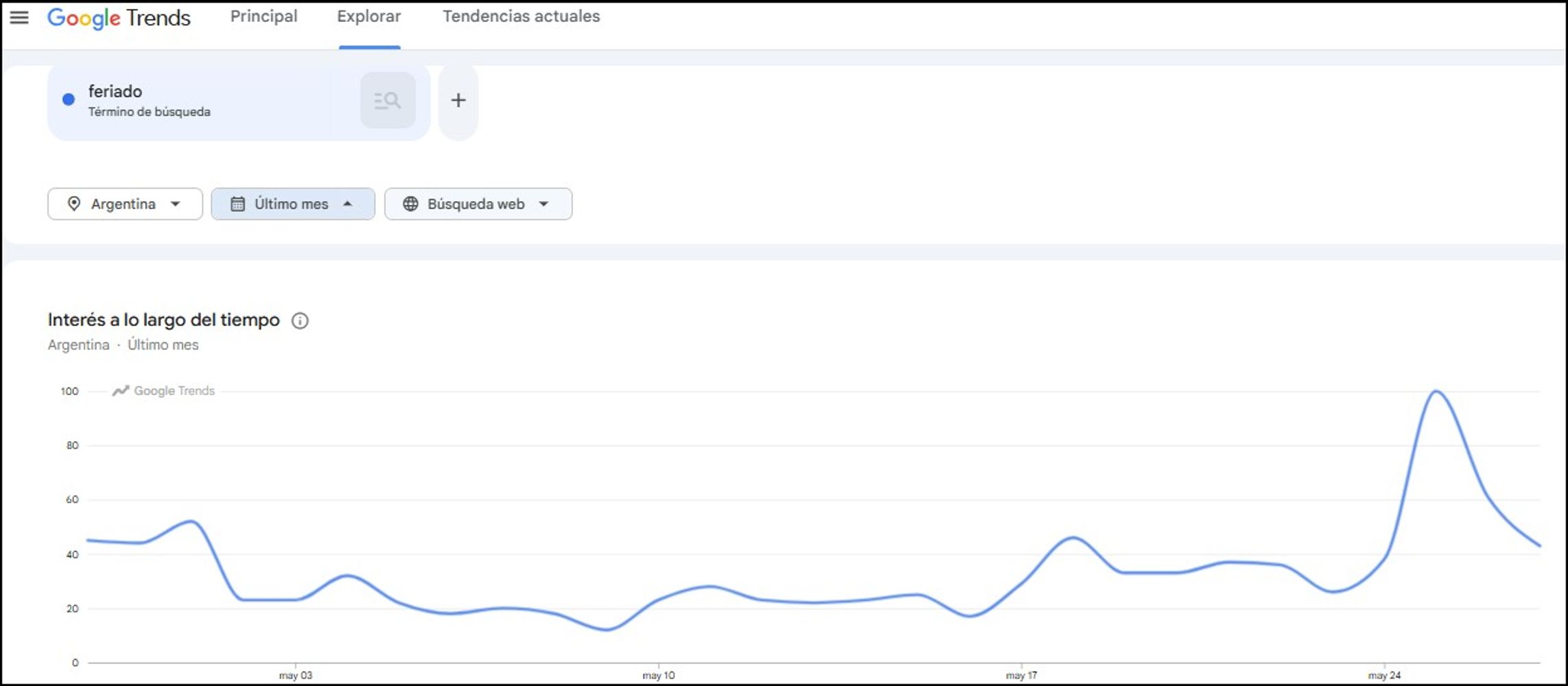The image size is (1568, 686).
Task: Open the hamburger main menu
Action: point(19,17)
